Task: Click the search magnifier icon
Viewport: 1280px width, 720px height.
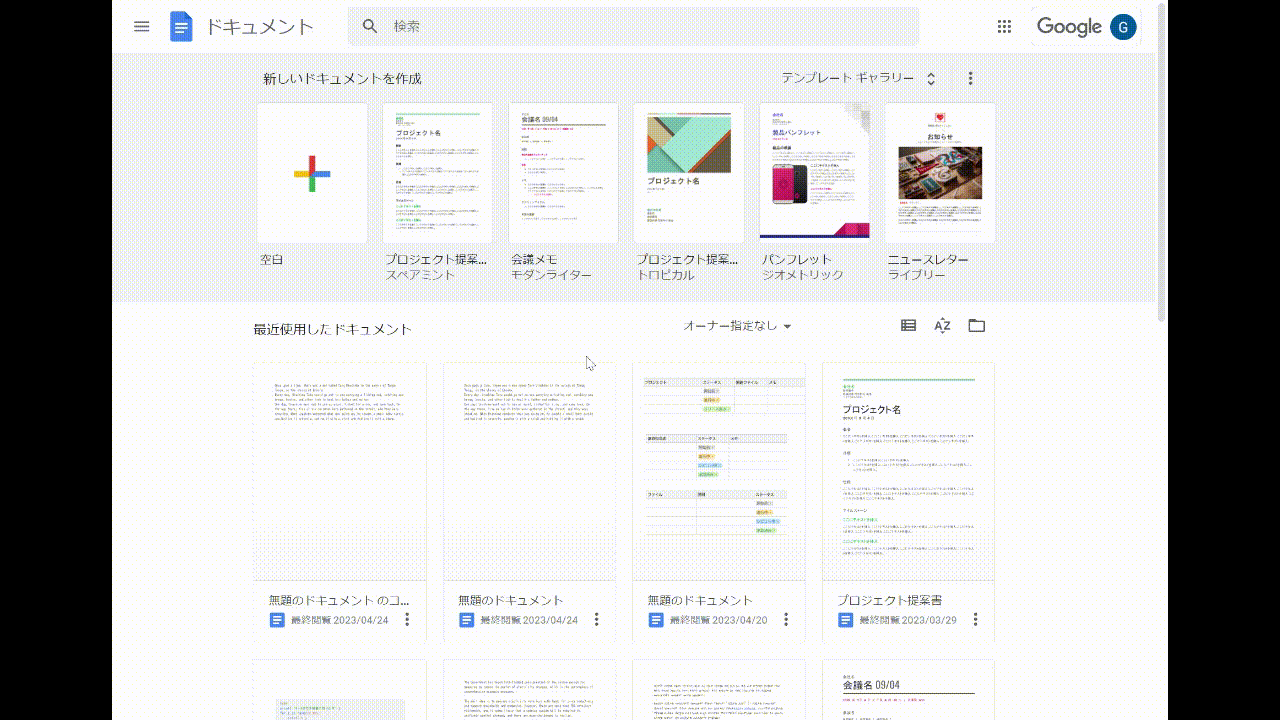Action: point(370,27)
